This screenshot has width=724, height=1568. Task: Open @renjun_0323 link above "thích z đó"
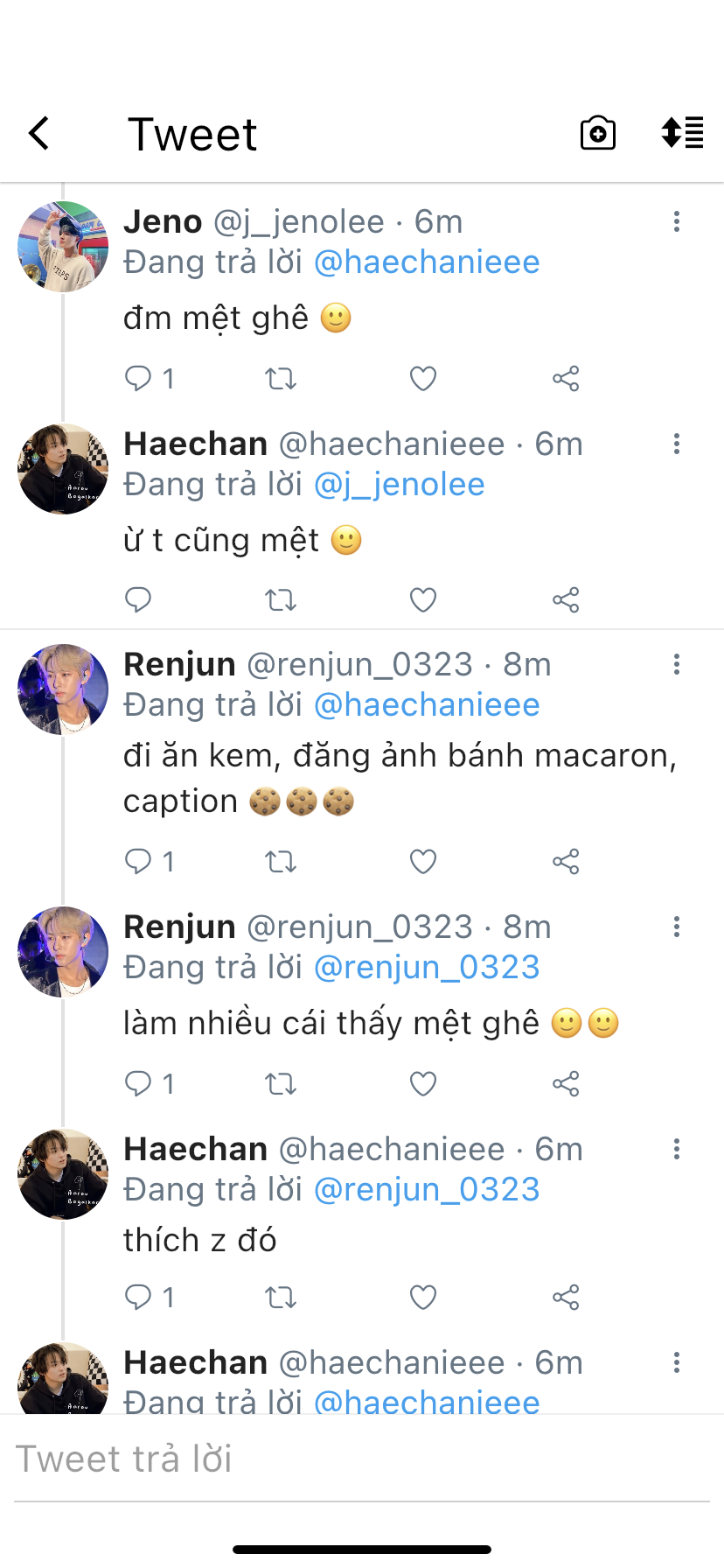pyautogui.click(x=427, y=1190)
